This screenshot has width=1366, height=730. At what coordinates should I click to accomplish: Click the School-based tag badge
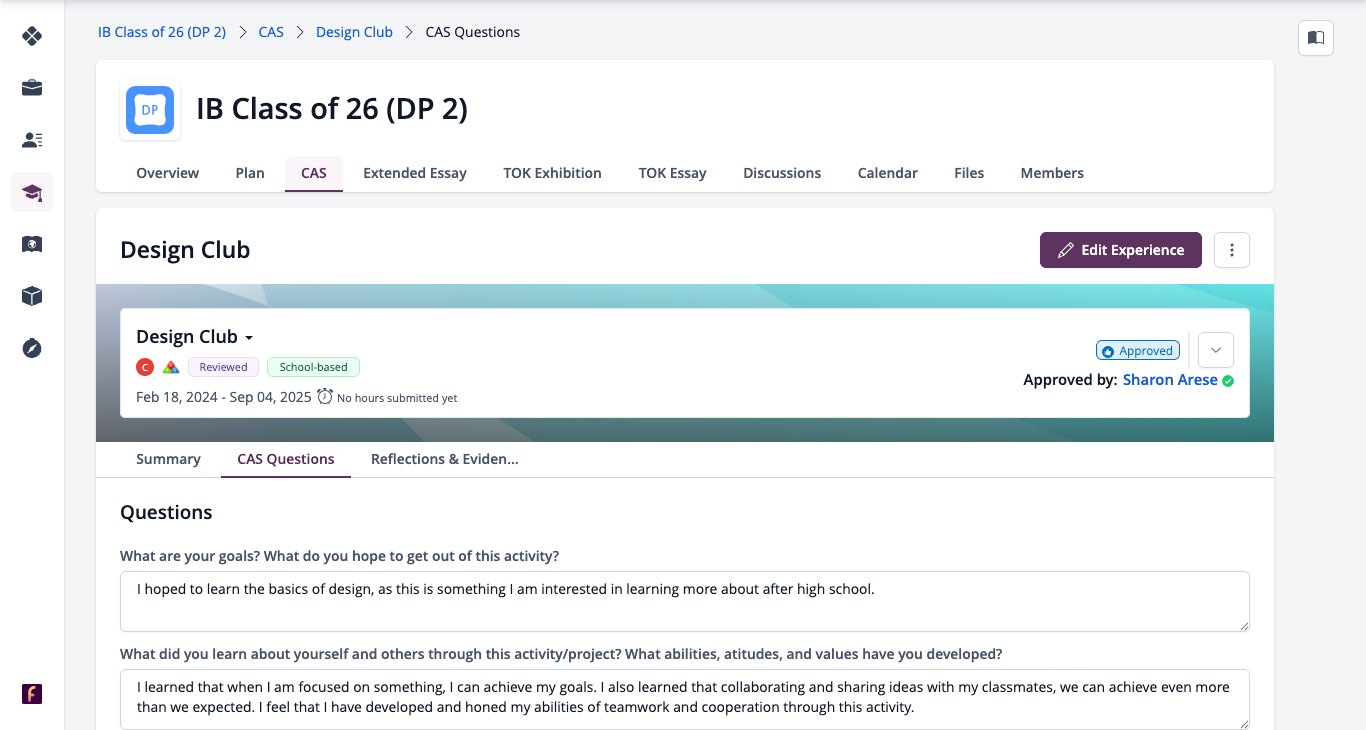coord(314,367)
